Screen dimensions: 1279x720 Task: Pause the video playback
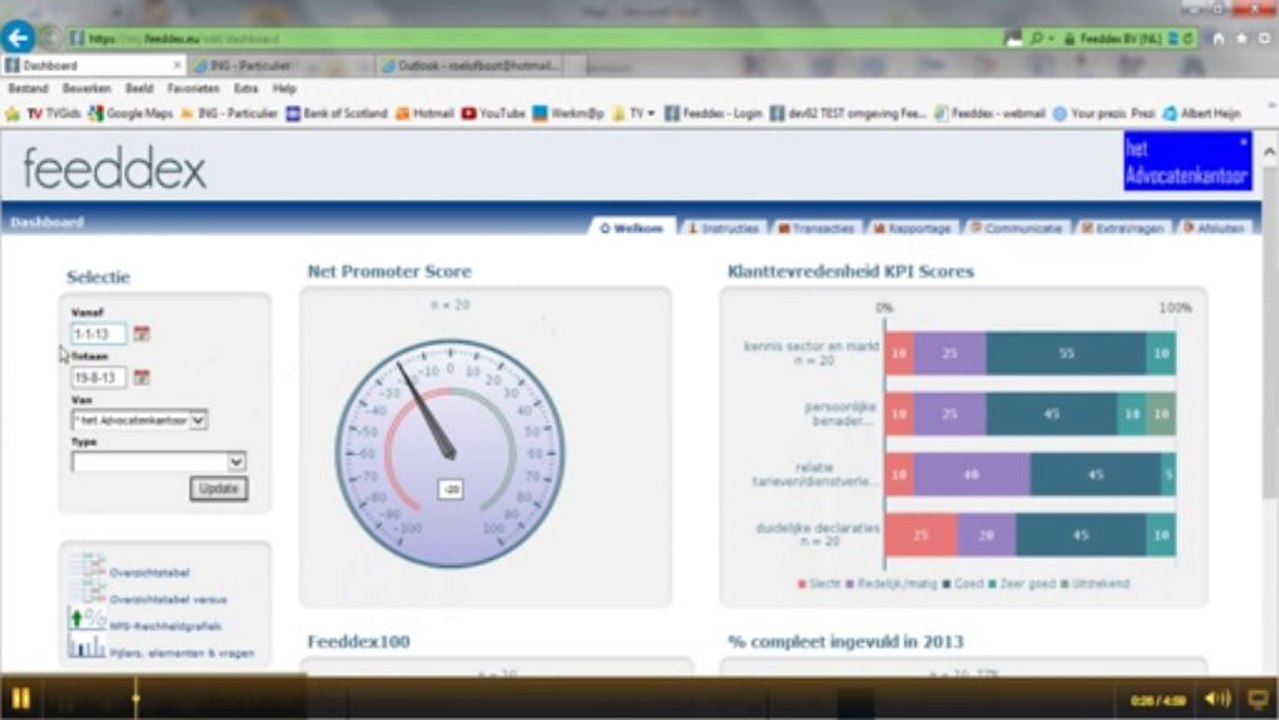click(x=20, y=698)
